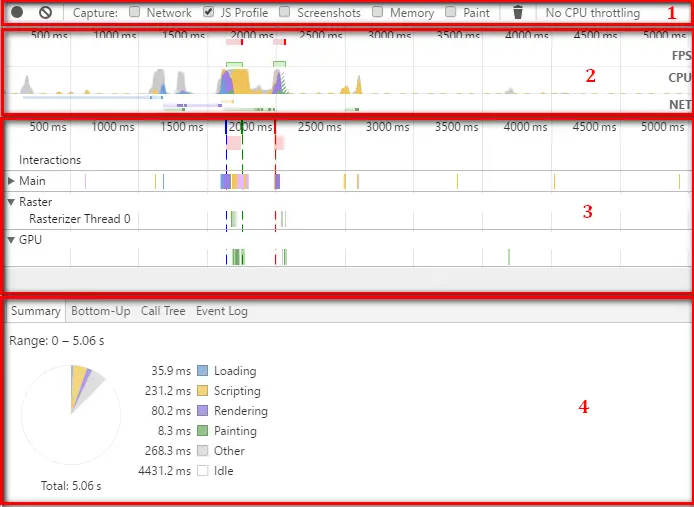Switch to the Event Log tab

pos(222,311)
